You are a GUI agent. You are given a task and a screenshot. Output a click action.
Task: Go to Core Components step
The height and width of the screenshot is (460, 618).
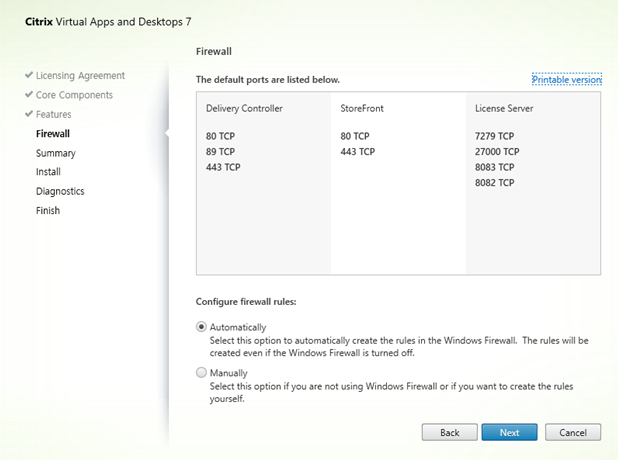74,95
